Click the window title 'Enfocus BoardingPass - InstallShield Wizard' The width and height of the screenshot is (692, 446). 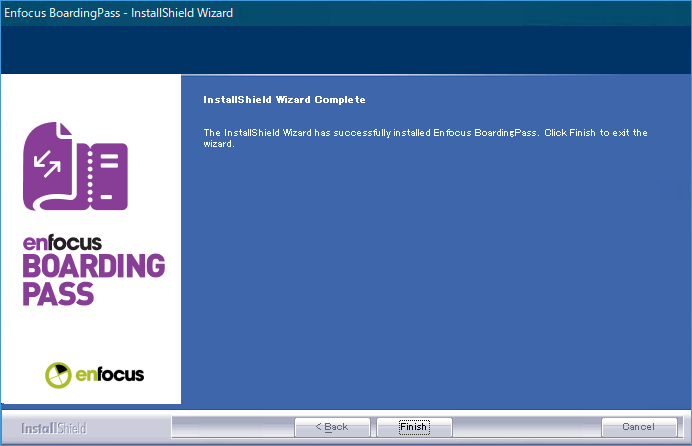(x=119, y=13)
